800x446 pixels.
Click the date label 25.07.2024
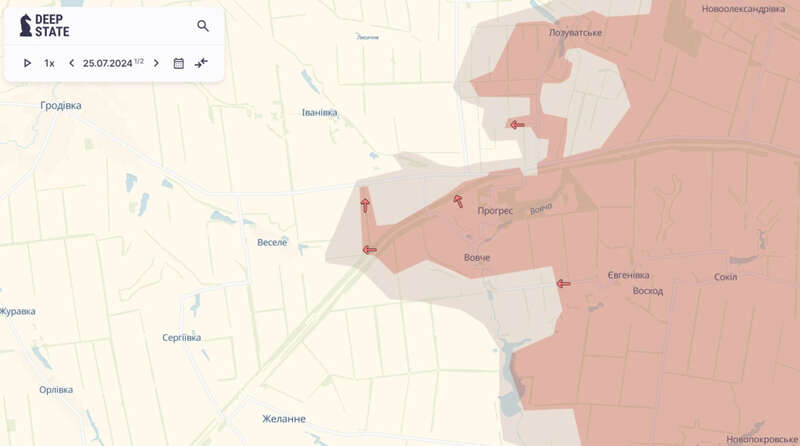tap(108, 63)
